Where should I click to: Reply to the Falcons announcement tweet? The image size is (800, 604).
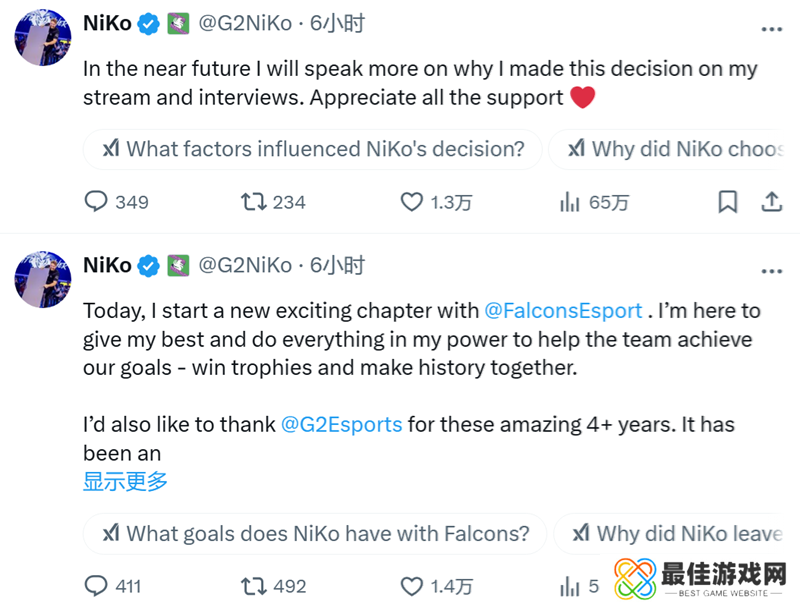tap(96, 586)
